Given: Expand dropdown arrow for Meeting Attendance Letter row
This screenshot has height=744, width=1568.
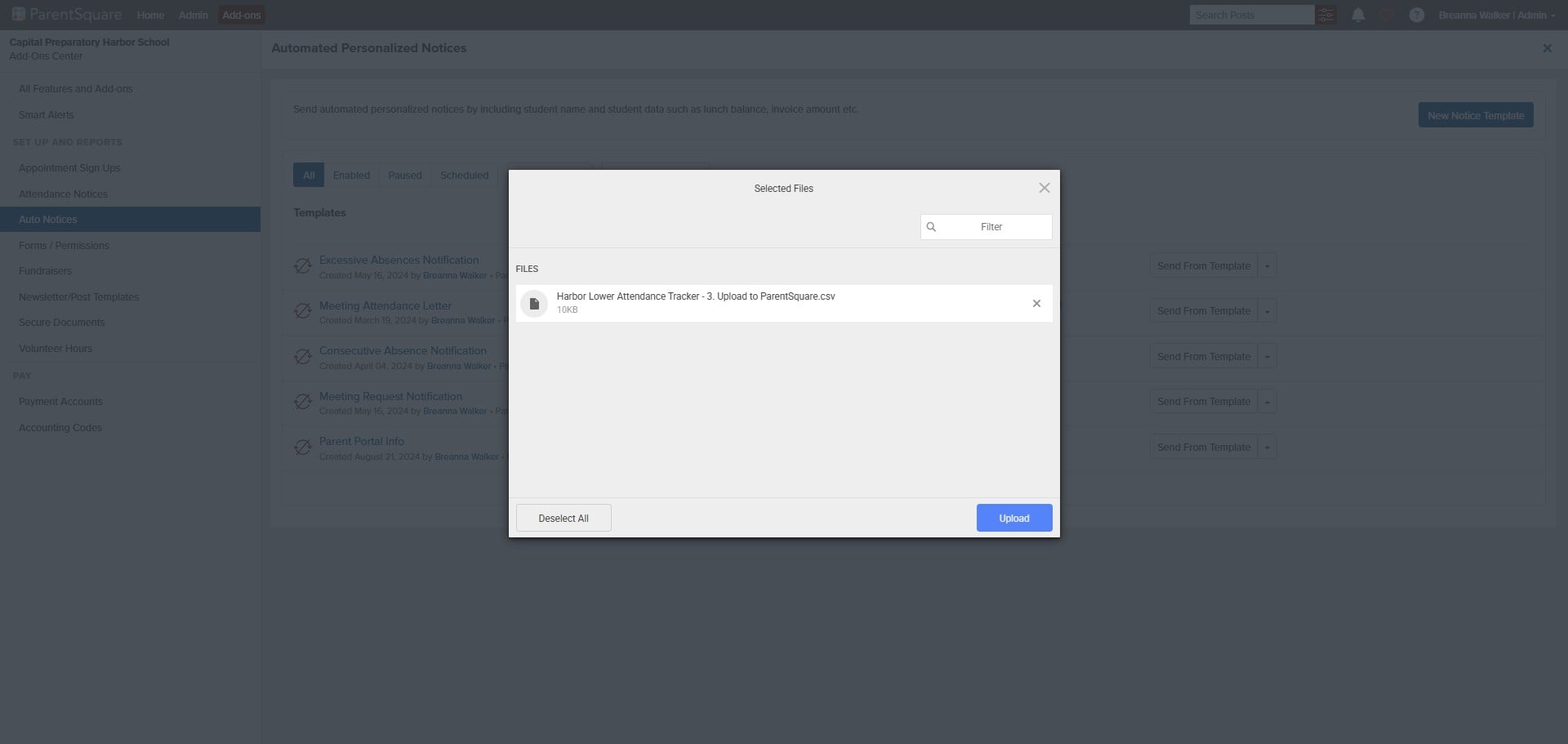Looking at the screenshot, I should pos(1267,311).
